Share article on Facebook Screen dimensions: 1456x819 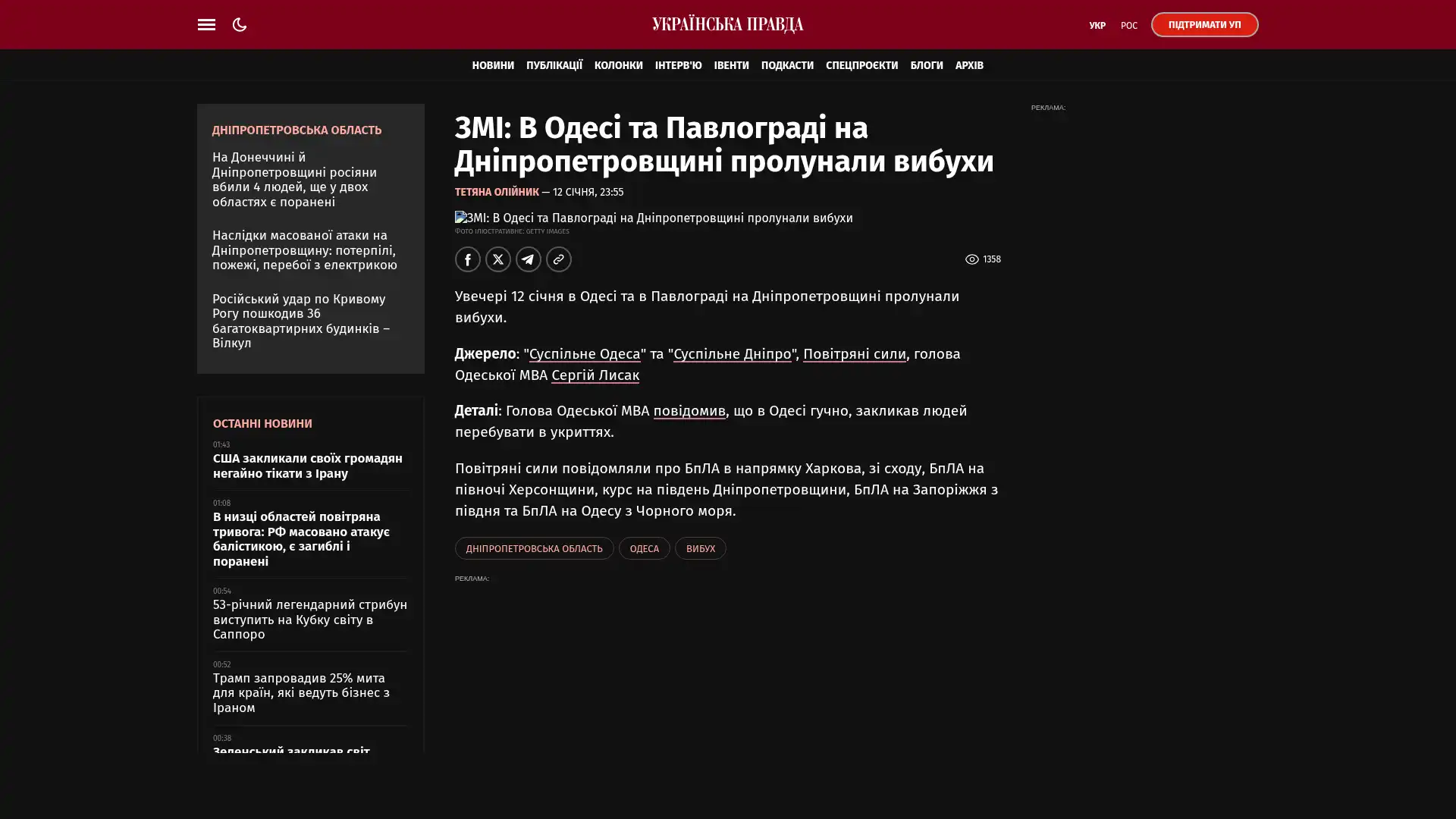[x=468, y=259]
